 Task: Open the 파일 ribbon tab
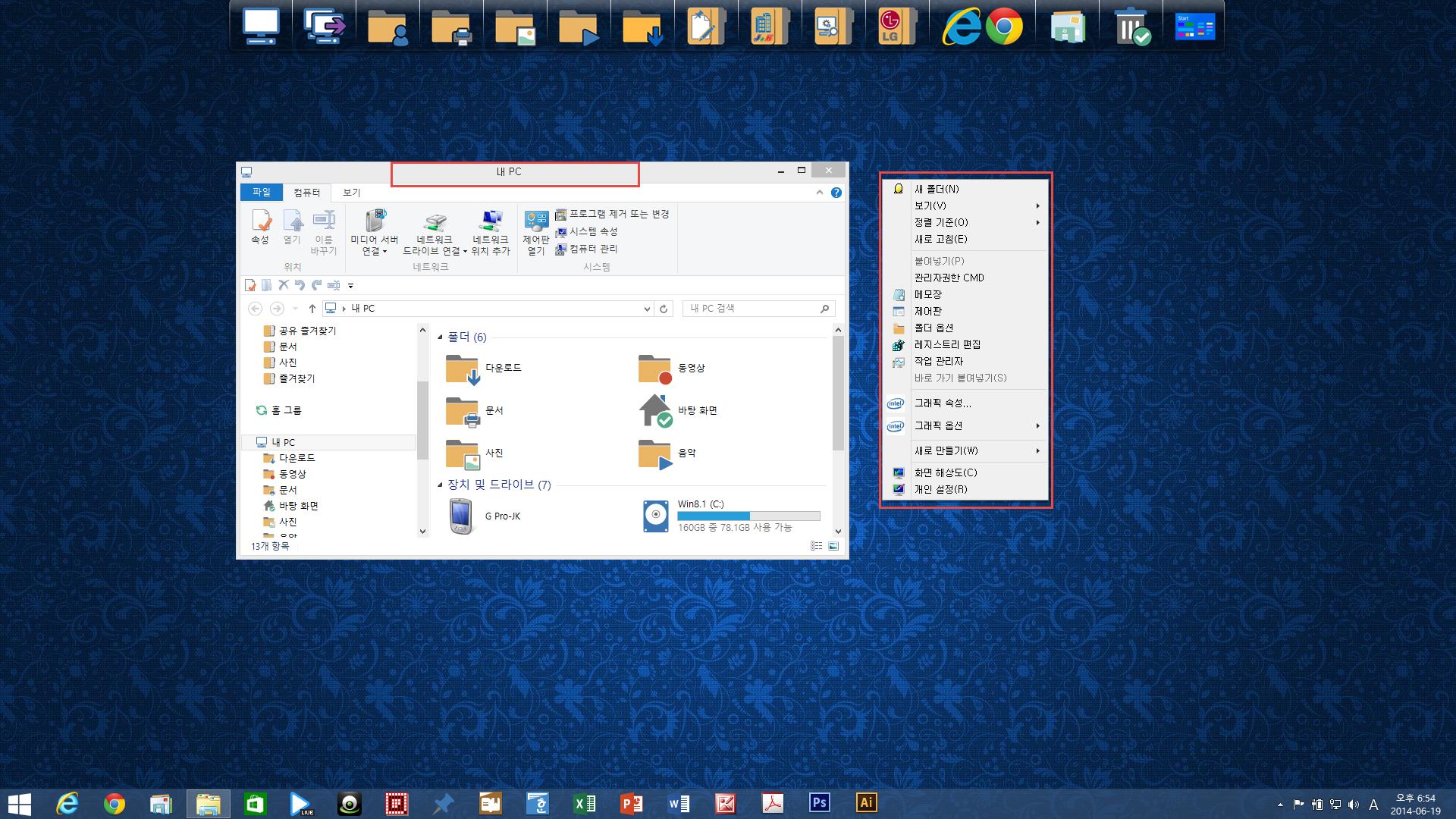click(x=262, y=193)
